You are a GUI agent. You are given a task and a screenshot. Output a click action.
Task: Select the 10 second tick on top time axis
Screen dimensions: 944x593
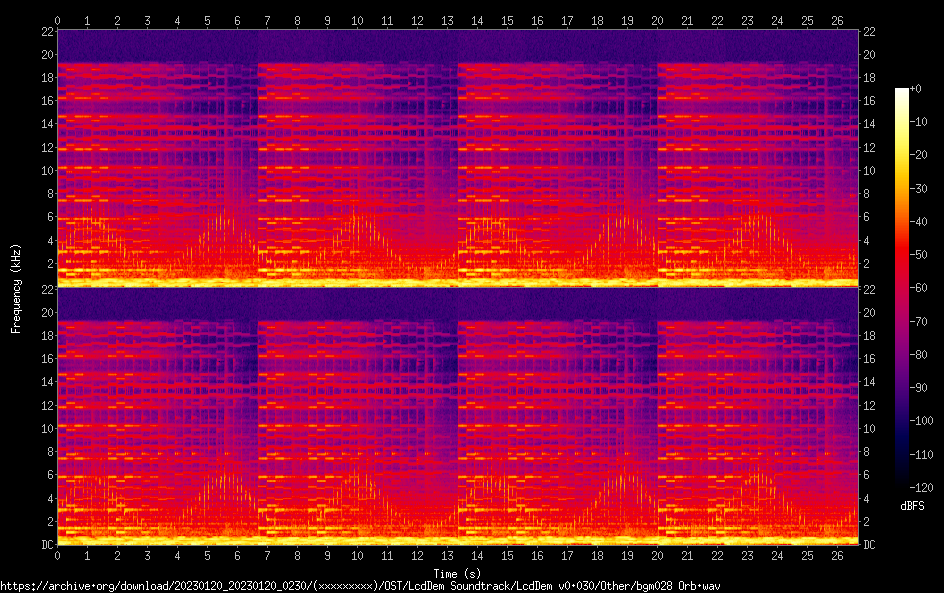pyautogui.click(x=357, y=20)
